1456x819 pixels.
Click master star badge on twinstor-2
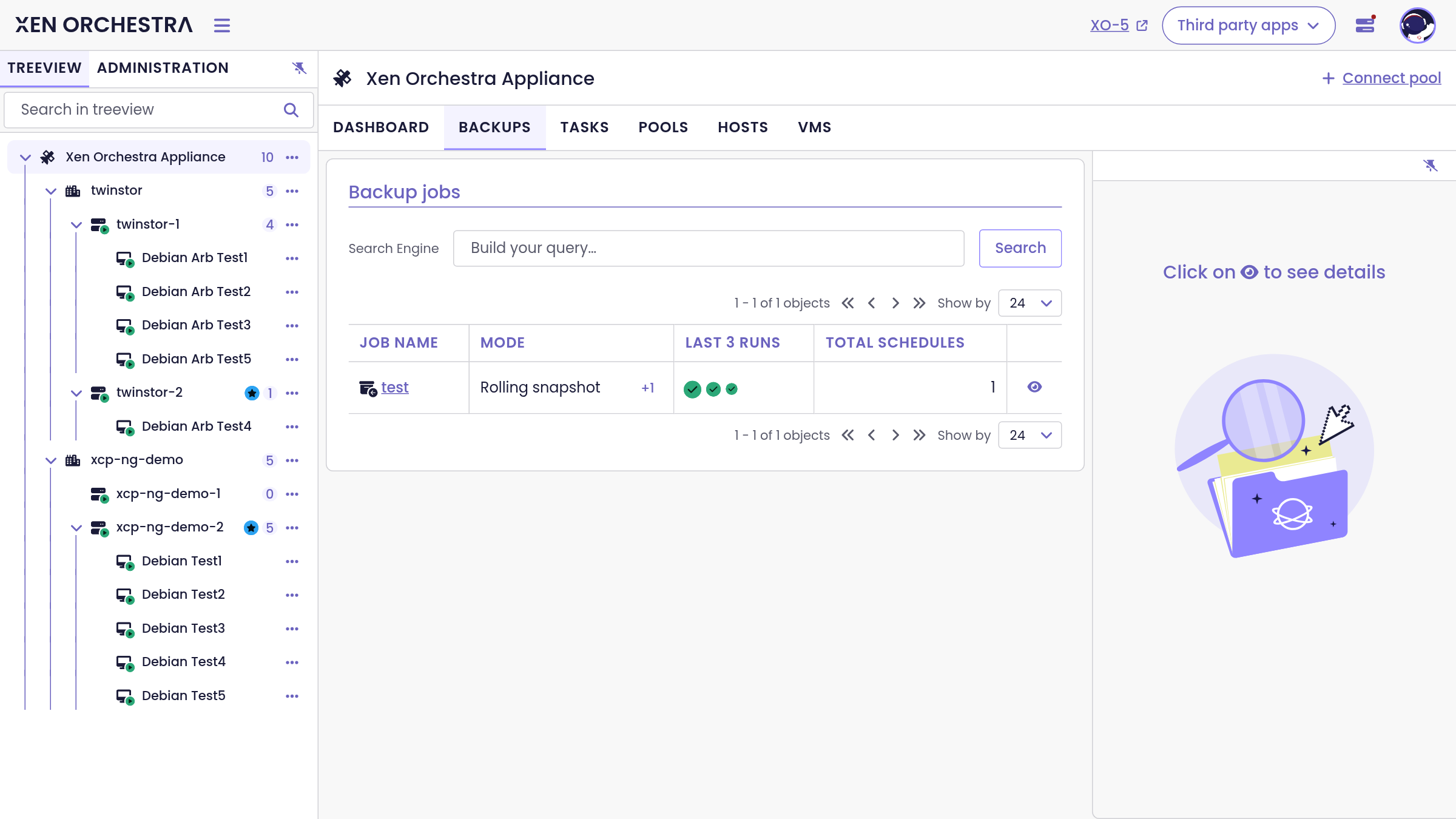[x=252, y=393]
